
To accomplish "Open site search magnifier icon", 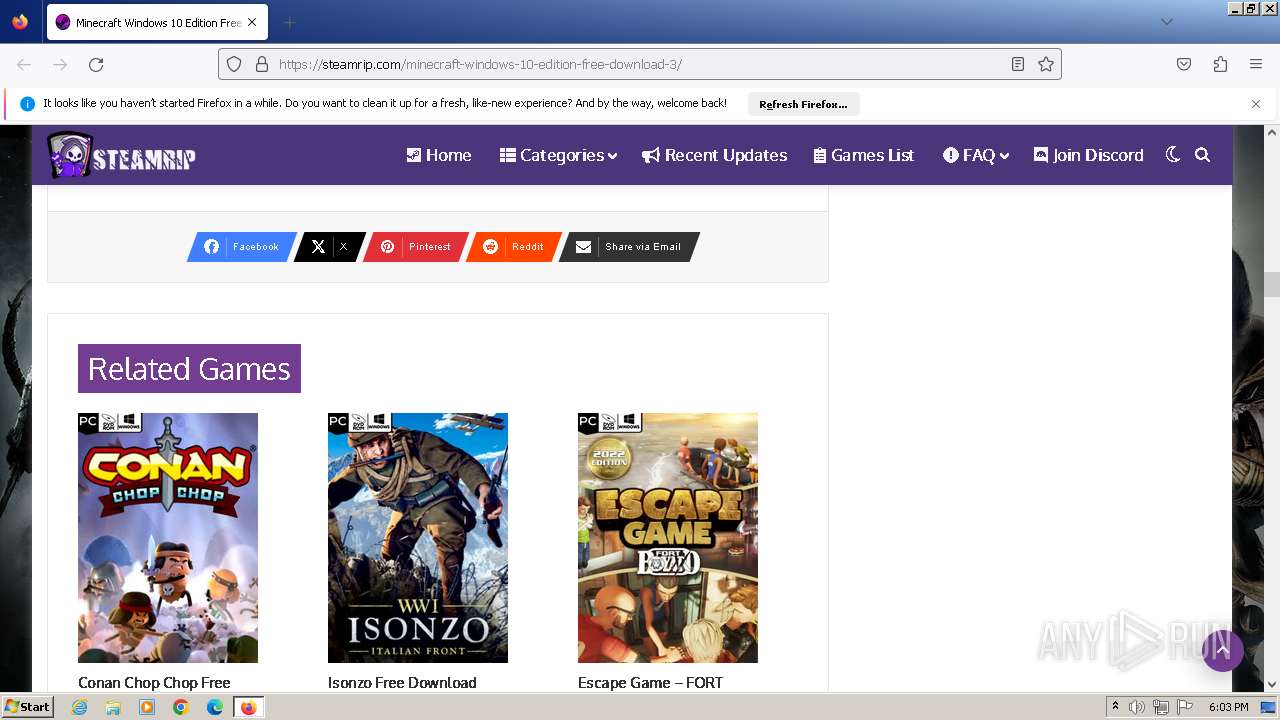I will [1203, 155].
